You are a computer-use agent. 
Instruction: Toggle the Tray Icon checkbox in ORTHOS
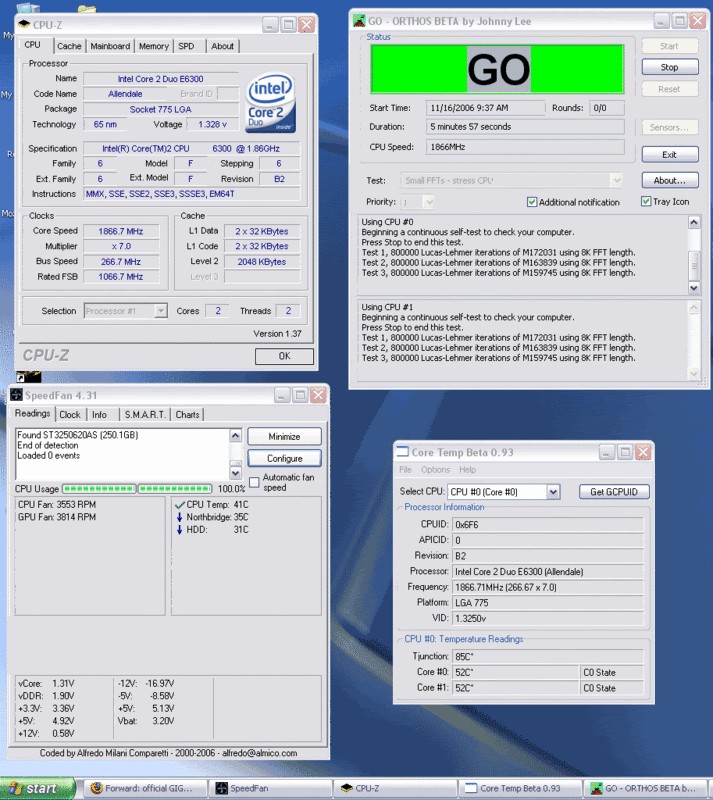click(646, 202)
